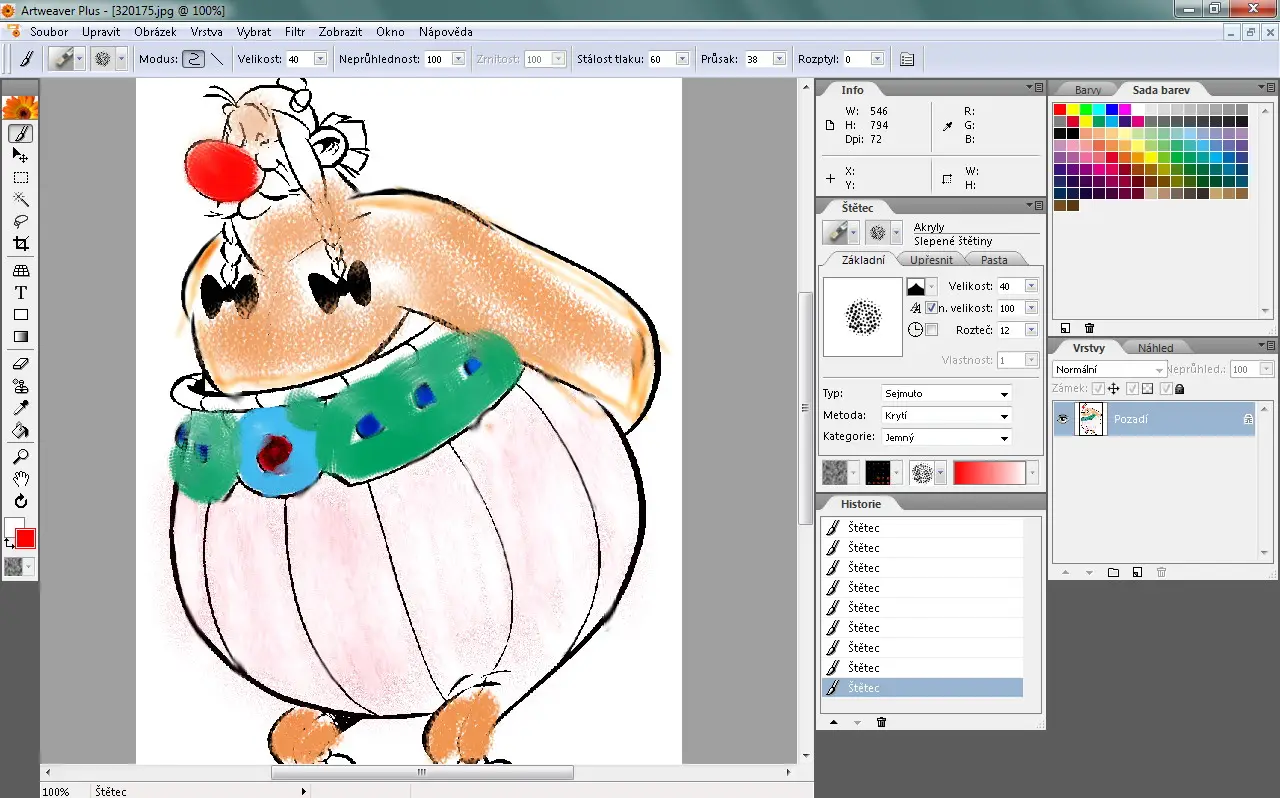
Task: Select the Eraser tool
Action: tap(20, 364)
